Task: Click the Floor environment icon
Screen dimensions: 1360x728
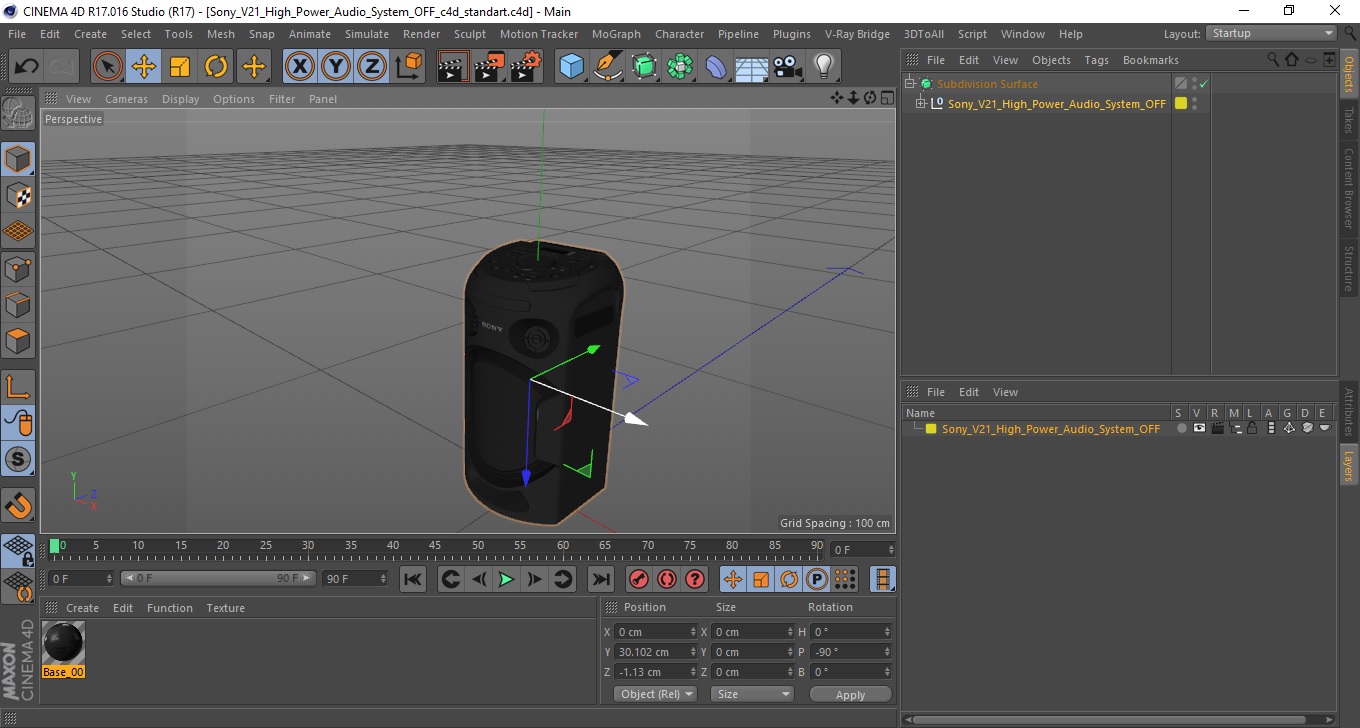Action: pyautogui.click(x=752, y=67)
